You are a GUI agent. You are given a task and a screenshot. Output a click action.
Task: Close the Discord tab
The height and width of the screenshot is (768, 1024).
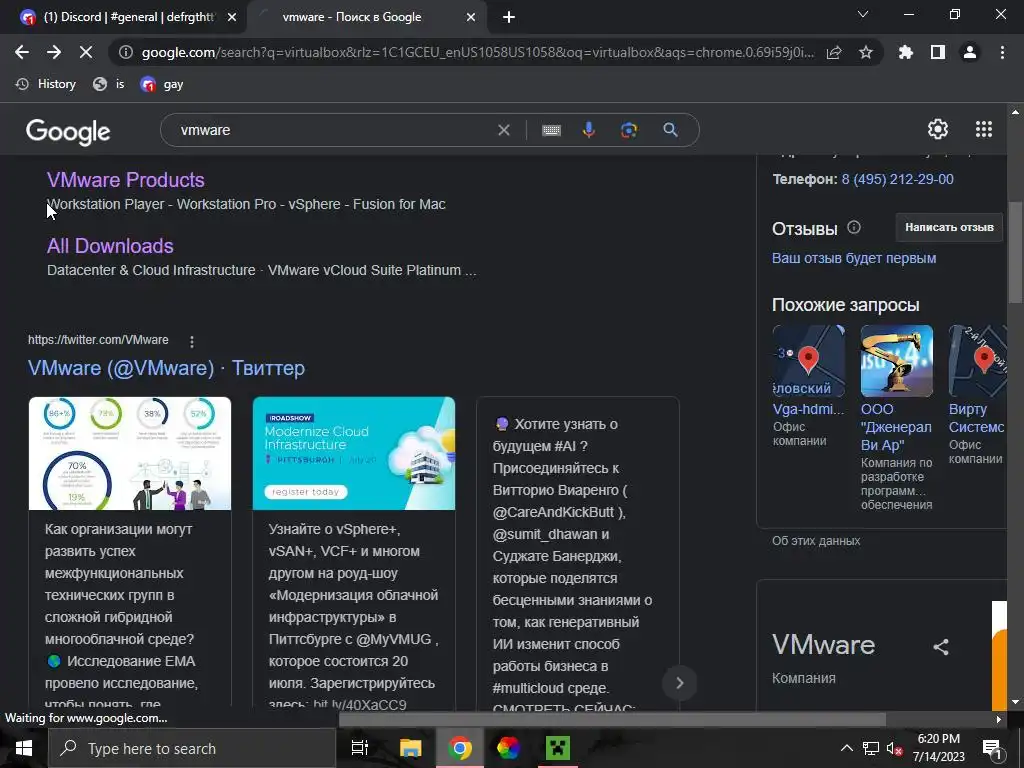[232, 18]
